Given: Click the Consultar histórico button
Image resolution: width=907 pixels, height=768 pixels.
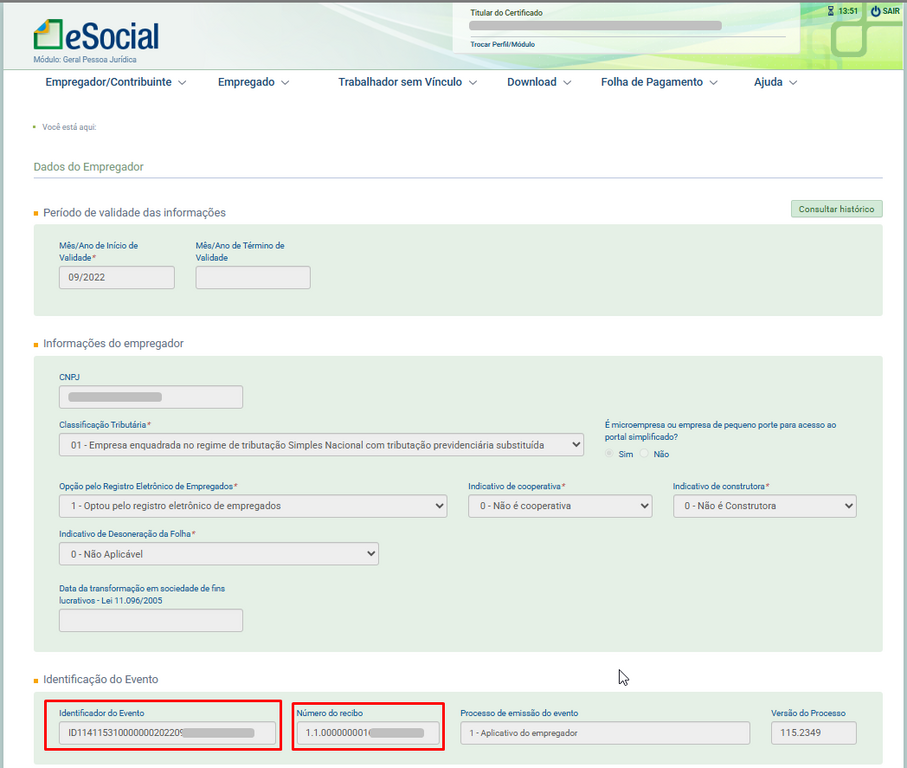Looking at the screenshot, I should point(836,209).
